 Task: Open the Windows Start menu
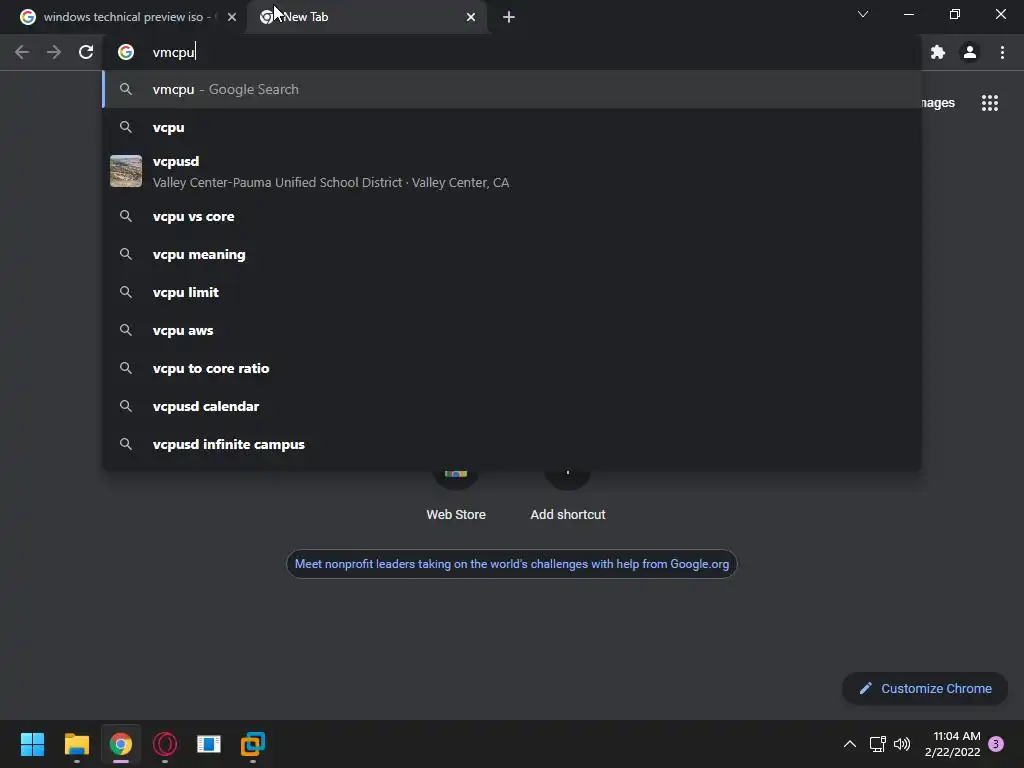[32, 744]
